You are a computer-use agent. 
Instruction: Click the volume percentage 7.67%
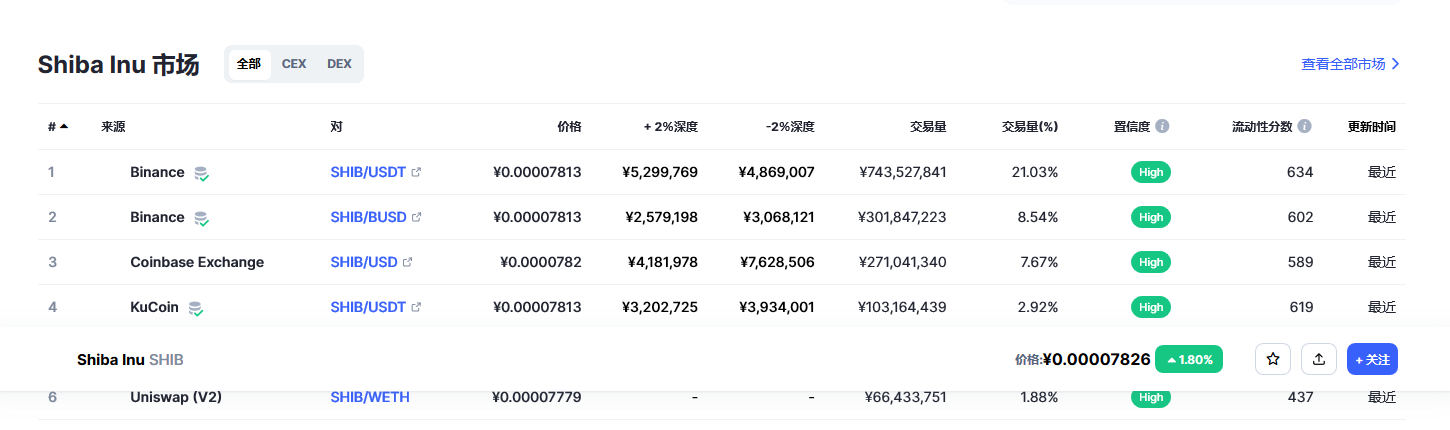pyautogui.click(x=1038, y=262)
